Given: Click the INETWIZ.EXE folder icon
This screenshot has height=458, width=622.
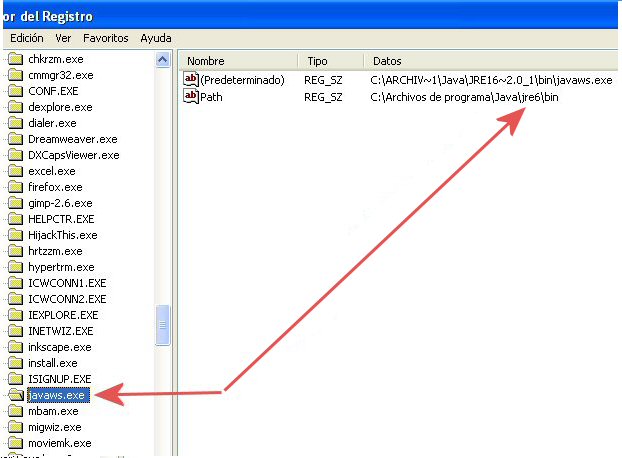Looking at the screenshot, I should tap(15, 331).
